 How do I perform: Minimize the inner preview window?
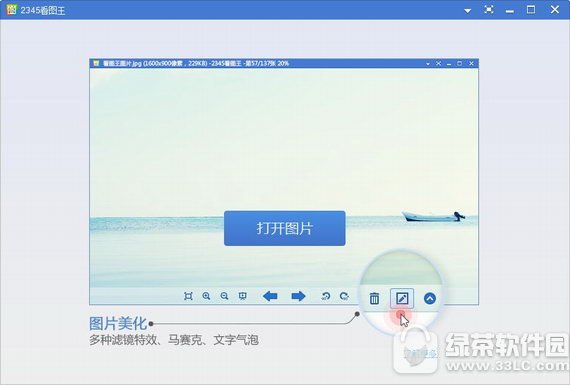449,64
